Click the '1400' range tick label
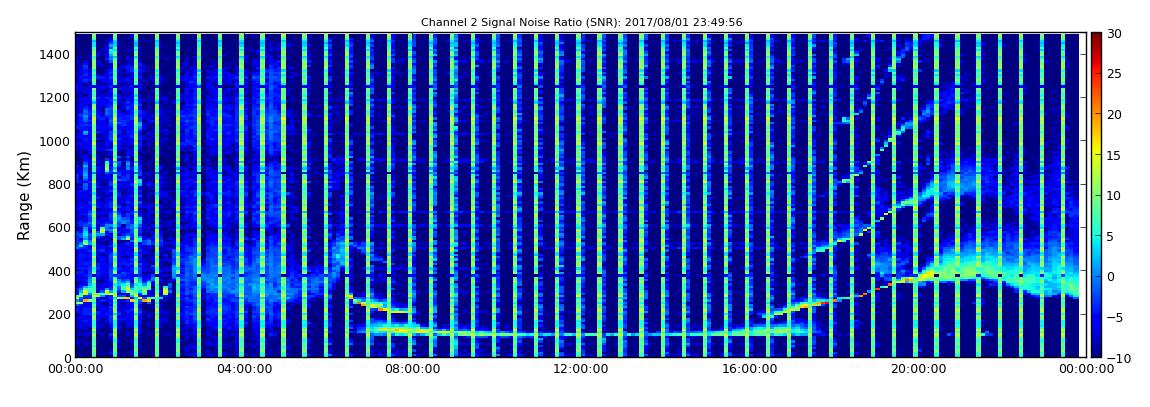The width and height of the screenshot is (1150, 407). click(56, 54)
